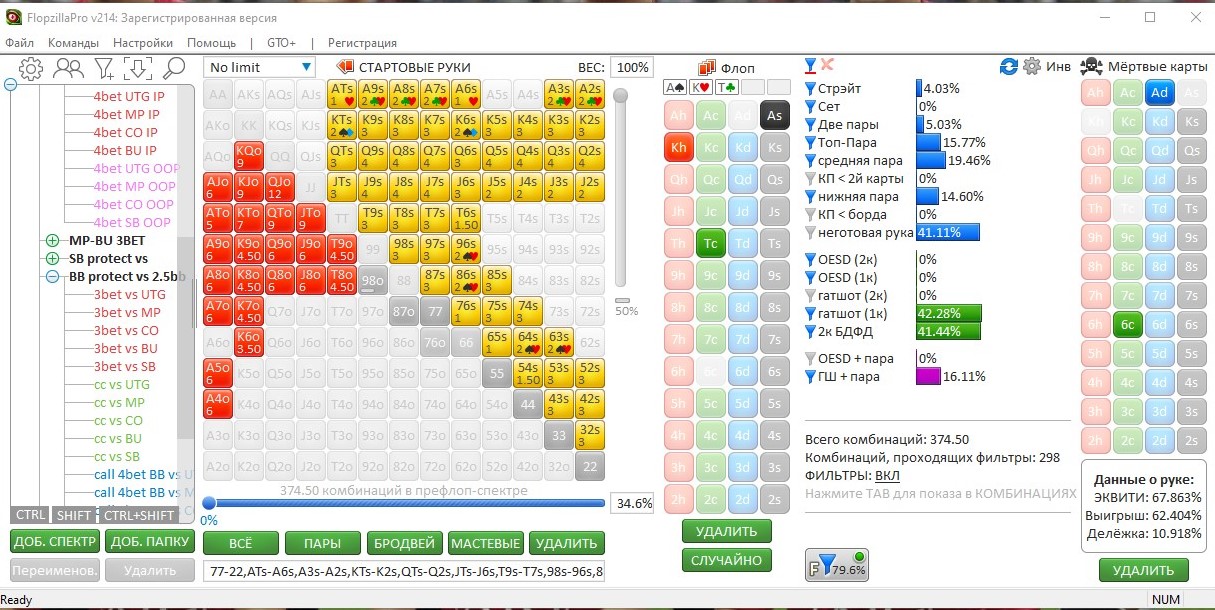Toggle the средняя пара filter funnel

tap(811, 161)
